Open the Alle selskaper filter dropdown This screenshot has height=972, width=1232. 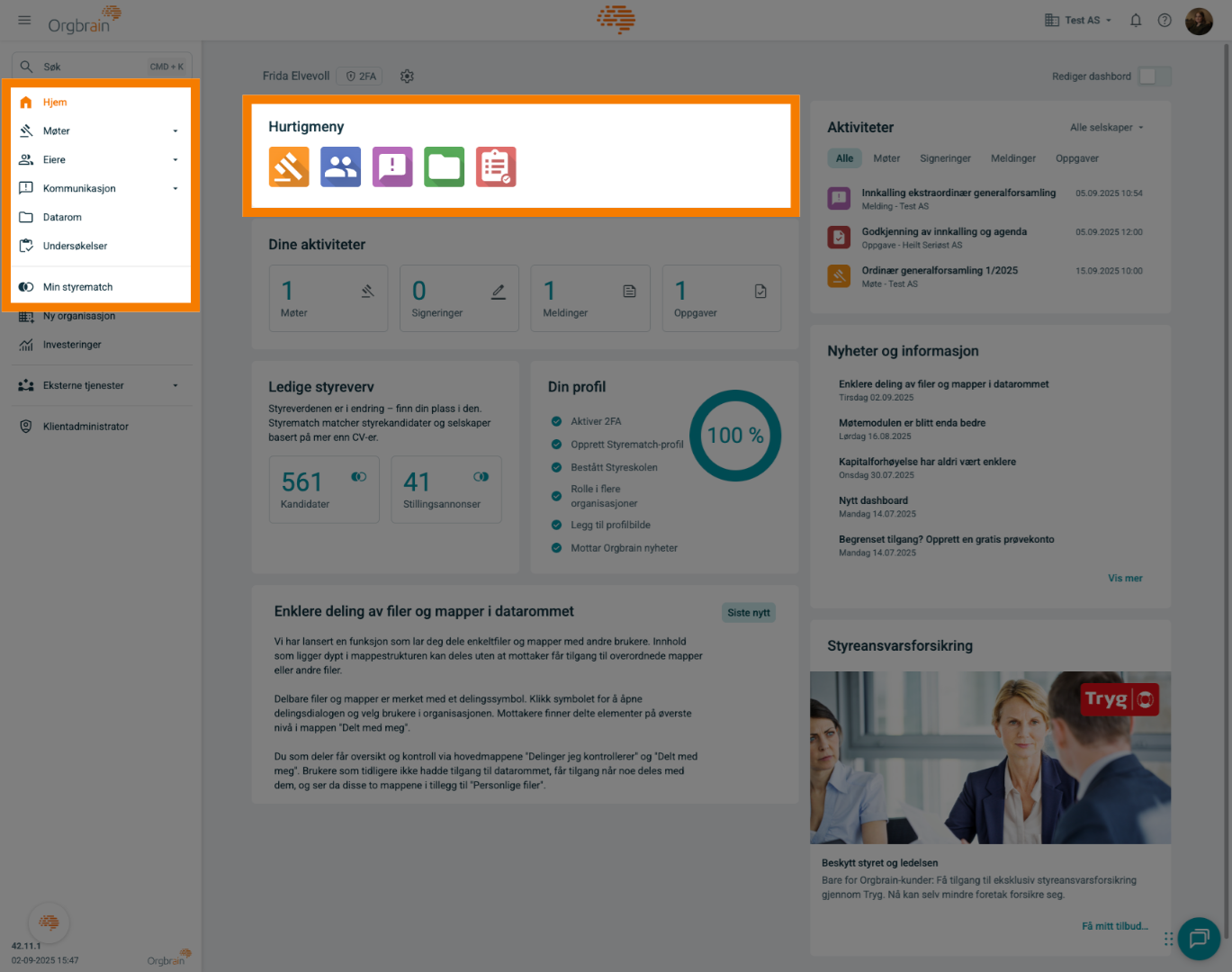coord(1107,128)
